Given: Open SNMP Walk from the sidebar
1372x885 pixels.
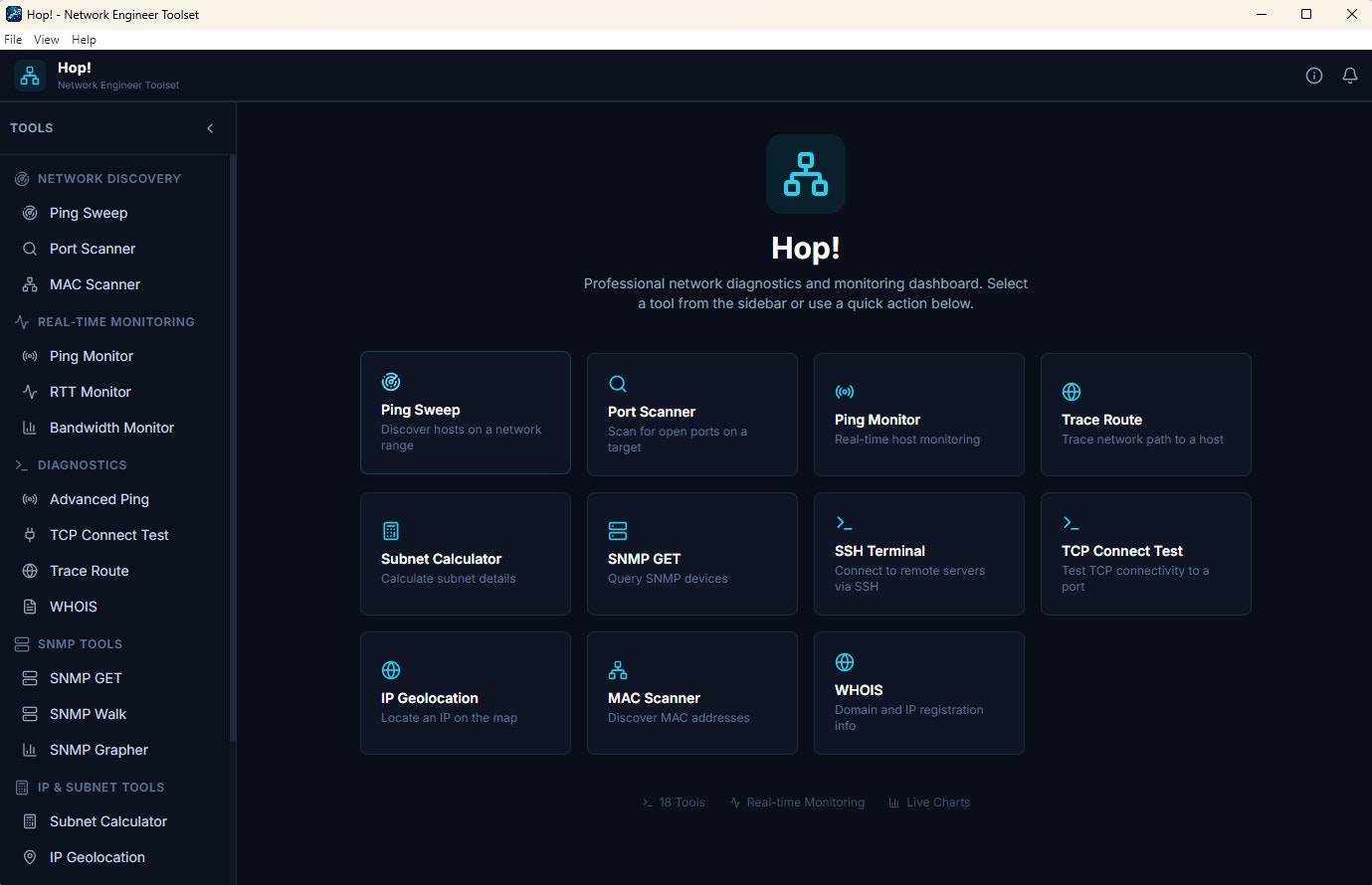Looking at the screenshot, I should coord(88,713).
